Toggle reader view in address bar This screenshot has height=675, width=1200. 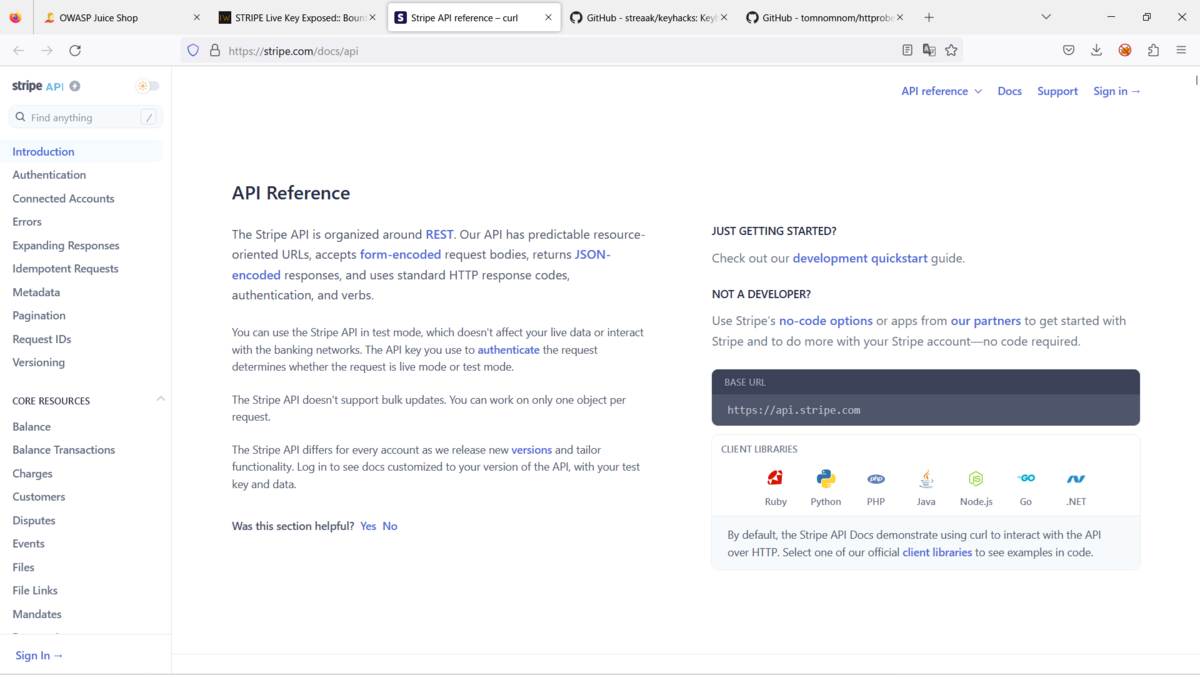click(907, 50)
